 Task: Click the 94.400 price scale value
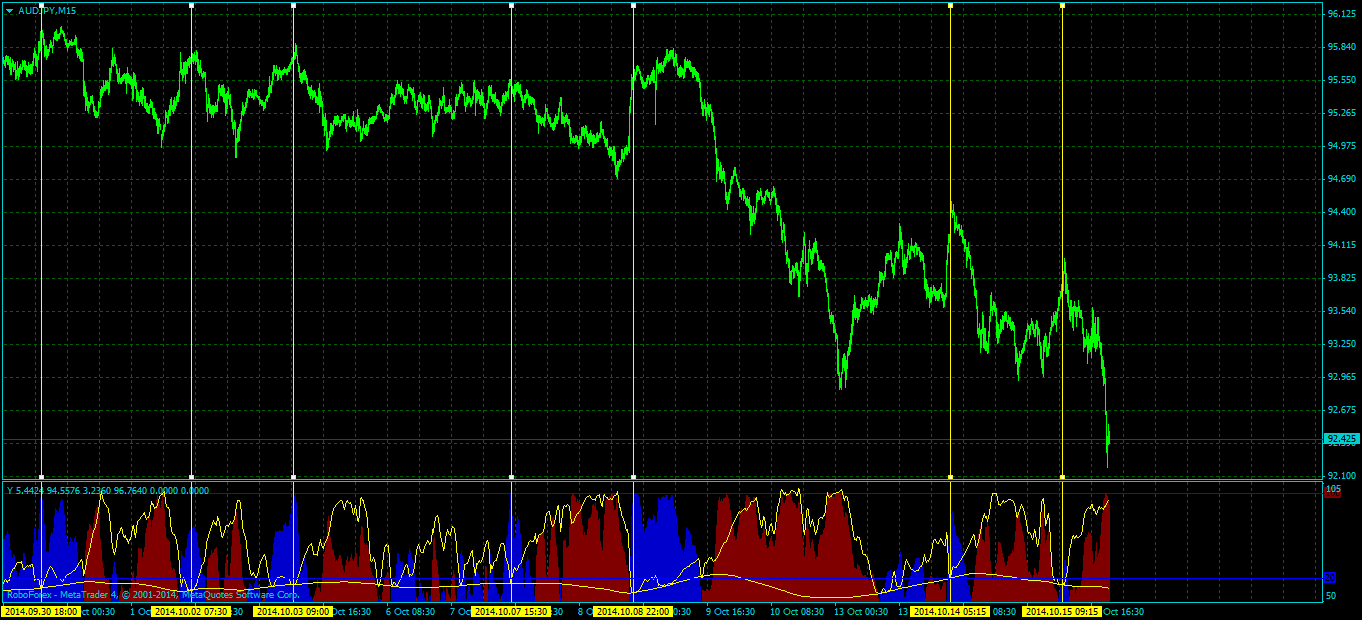click(x=1341, y=212)
